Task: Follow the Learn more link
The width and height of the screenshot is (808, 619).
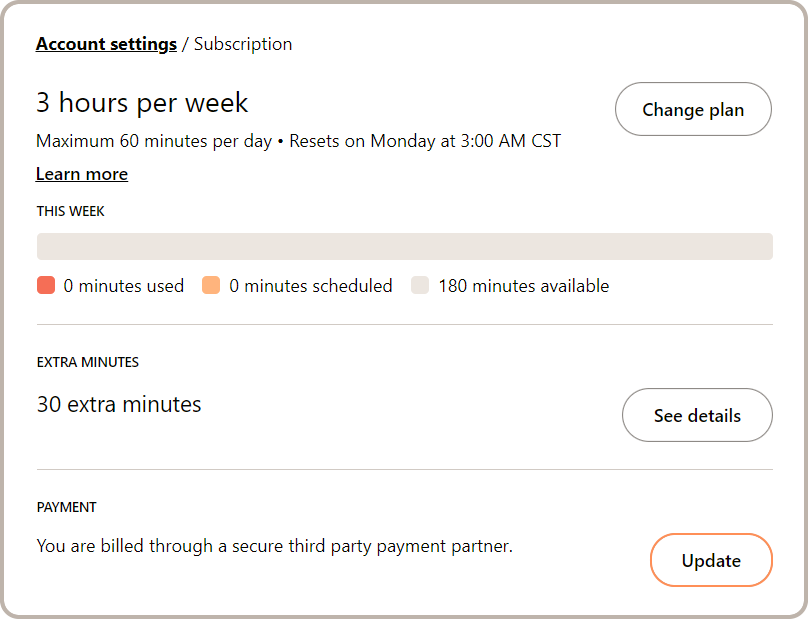Action: [82, 174]
